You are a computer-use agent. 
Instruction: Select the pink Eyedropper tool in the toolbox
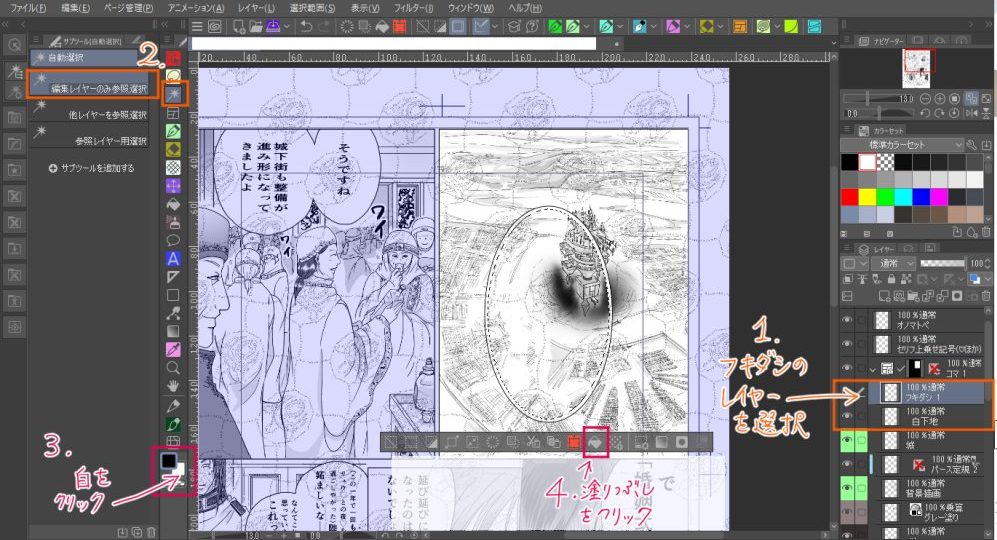tap(173, 349)
